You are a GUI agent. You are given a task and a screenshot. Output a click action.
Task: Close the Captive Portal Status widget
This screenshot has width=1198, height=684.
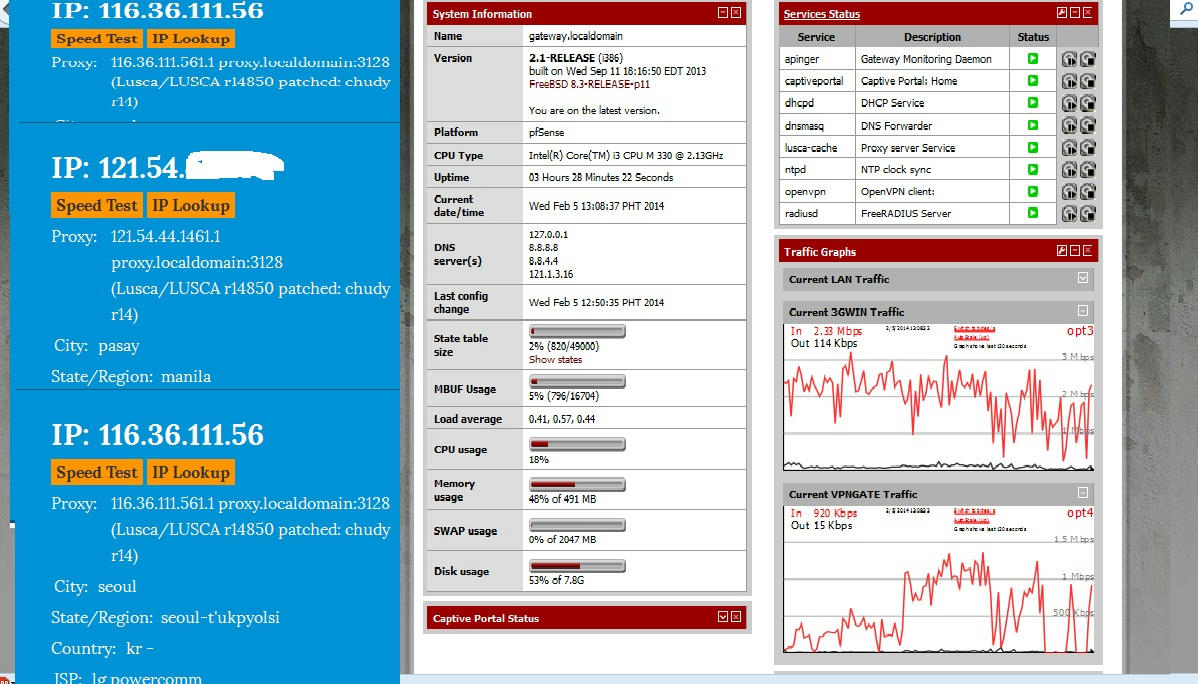pyautogui.click(x=736, y=617)
